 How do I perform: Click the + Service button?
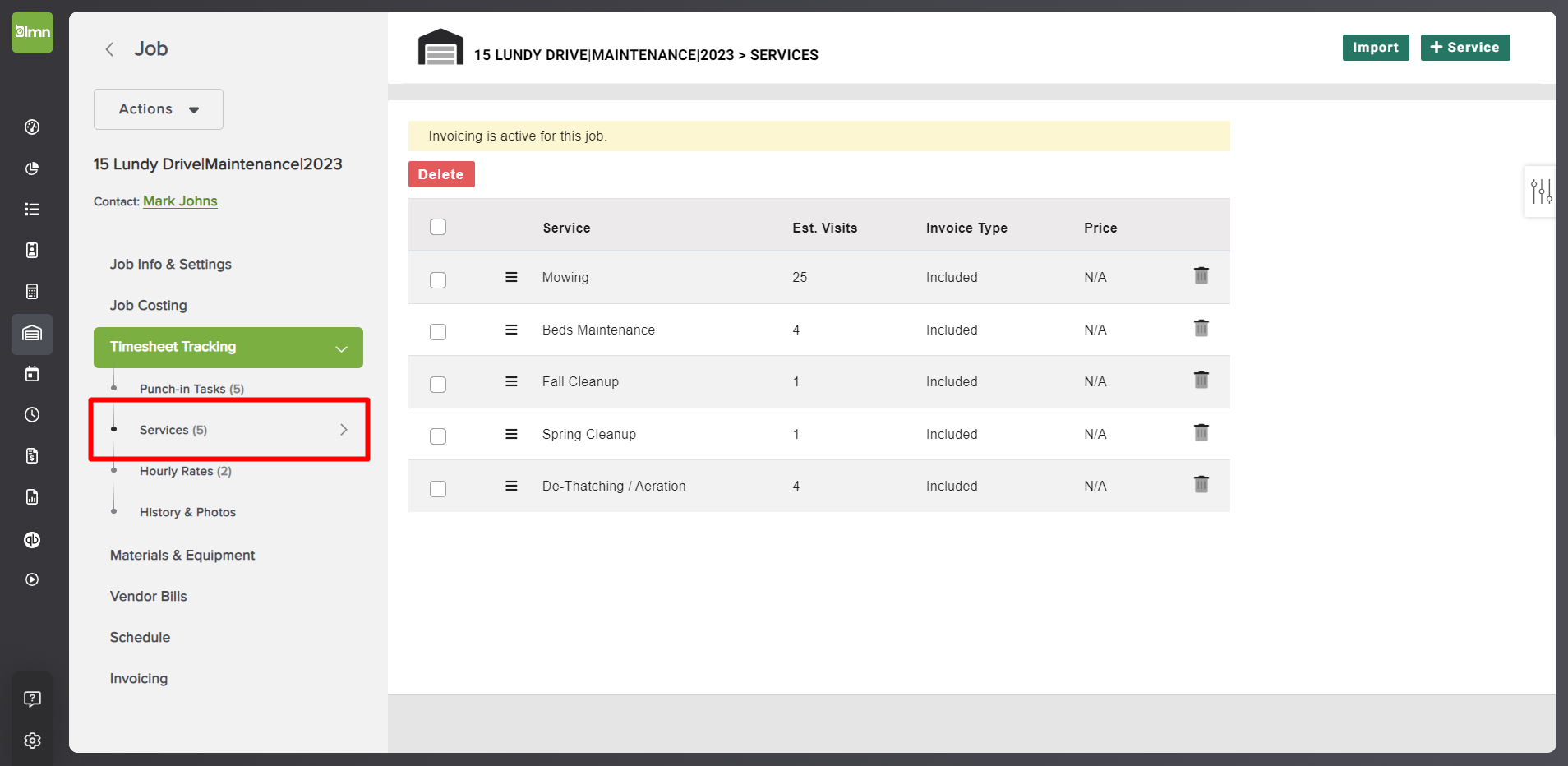tap(1464, 47)
